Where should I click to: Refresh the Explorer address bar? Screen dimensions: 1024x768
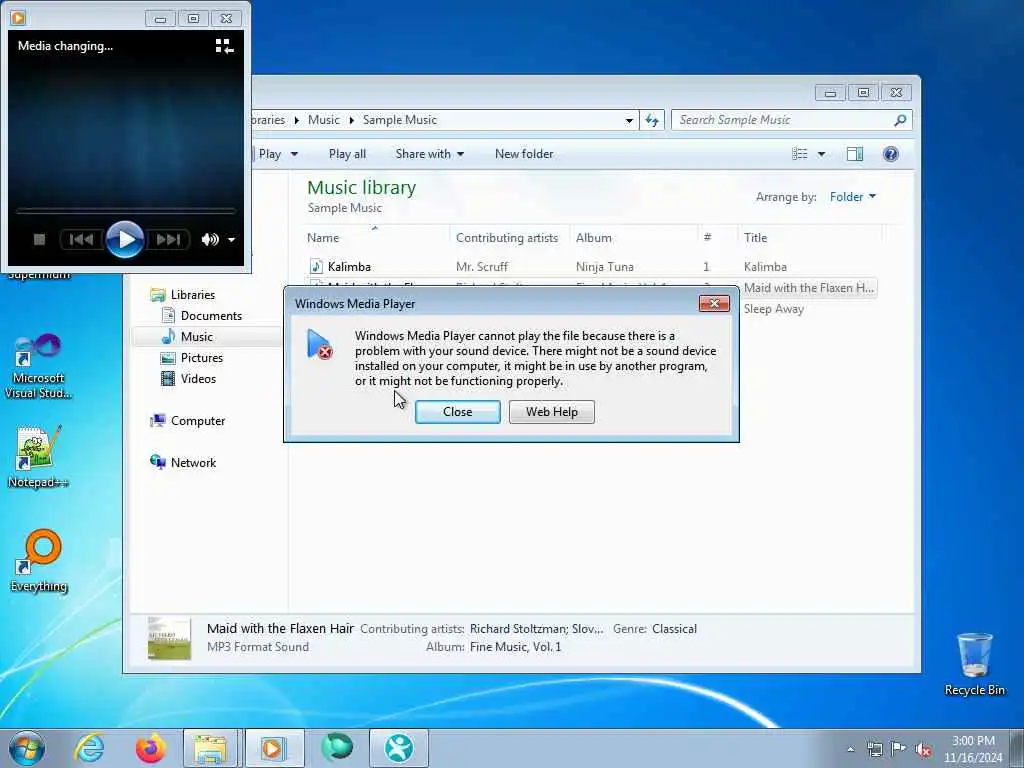click(x=652, y=120)
